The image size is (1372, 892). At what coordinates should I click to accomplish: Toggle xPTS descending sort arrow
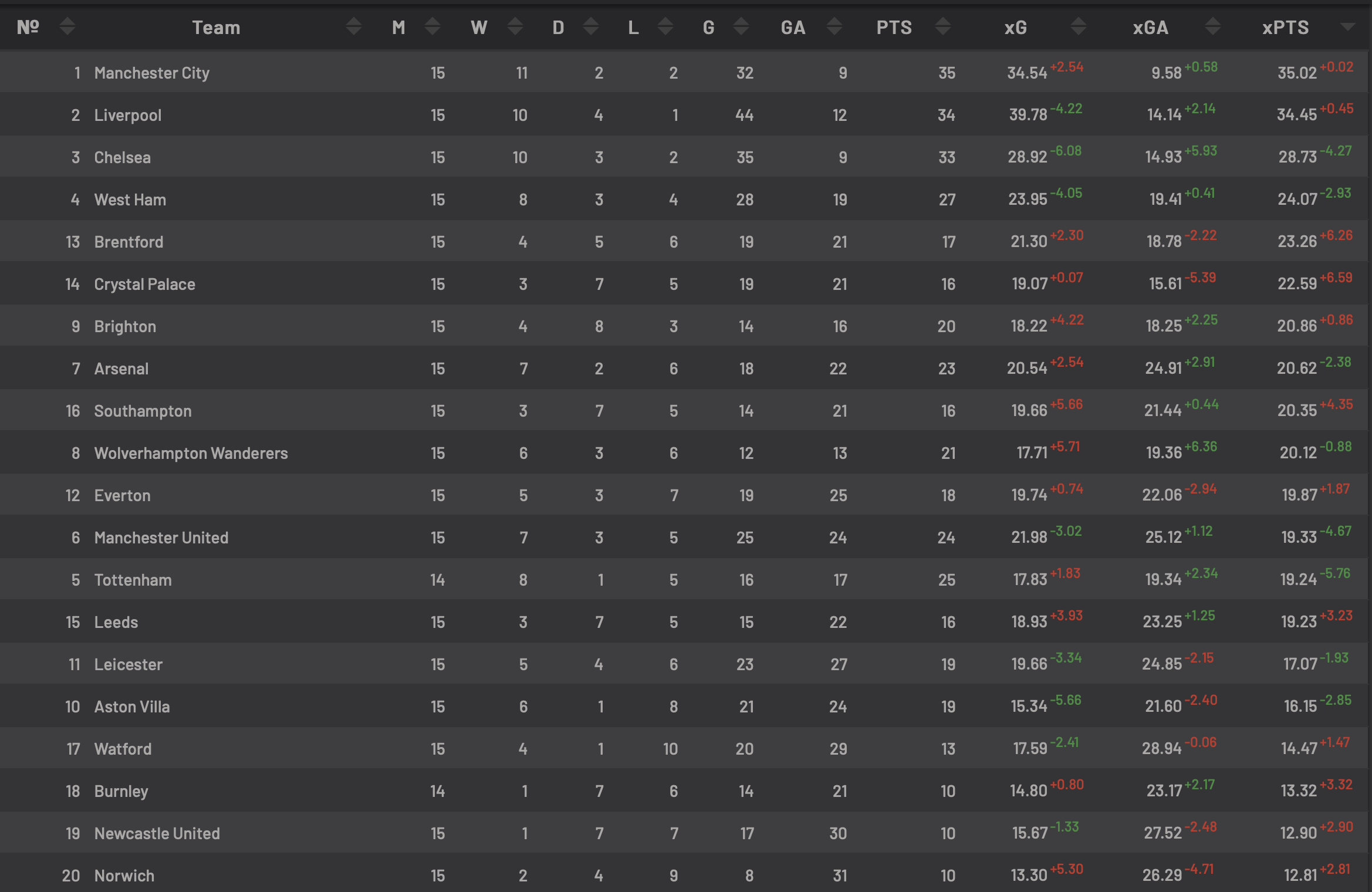1348,26
